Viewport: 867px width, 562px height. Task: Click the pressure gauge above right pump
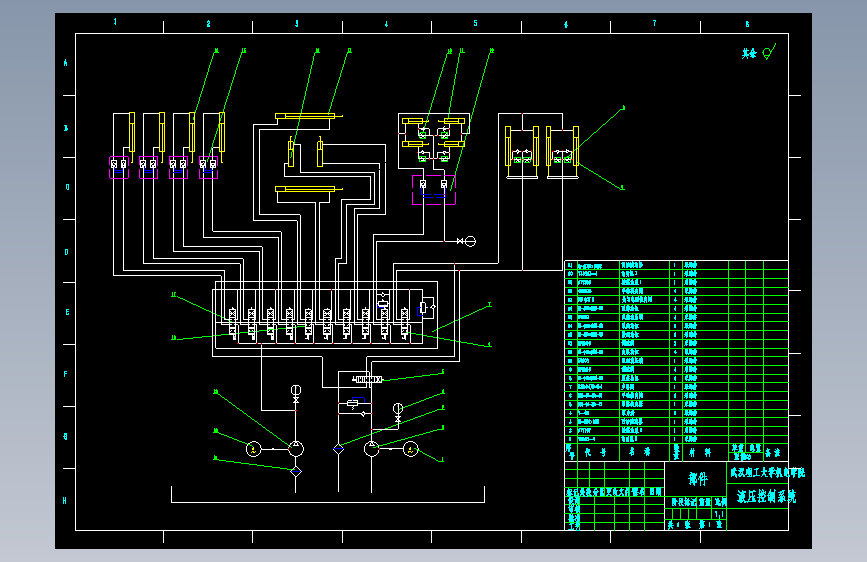(398, 408)
